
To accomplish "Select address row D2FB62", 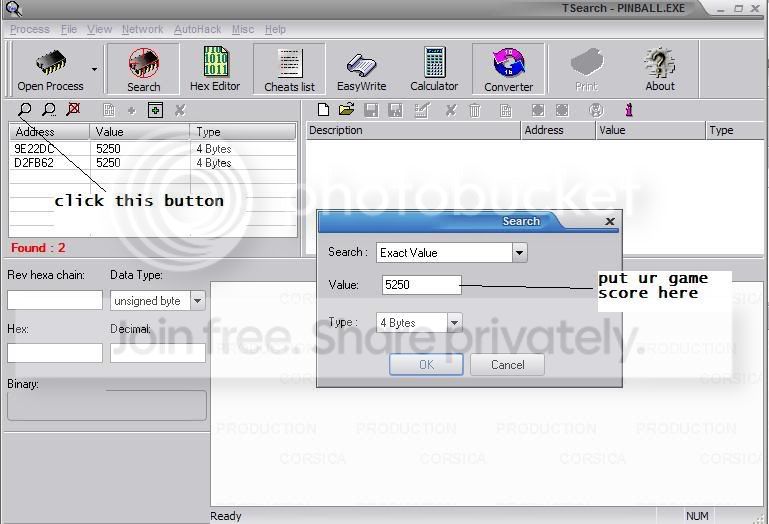I will click(153, 163).
